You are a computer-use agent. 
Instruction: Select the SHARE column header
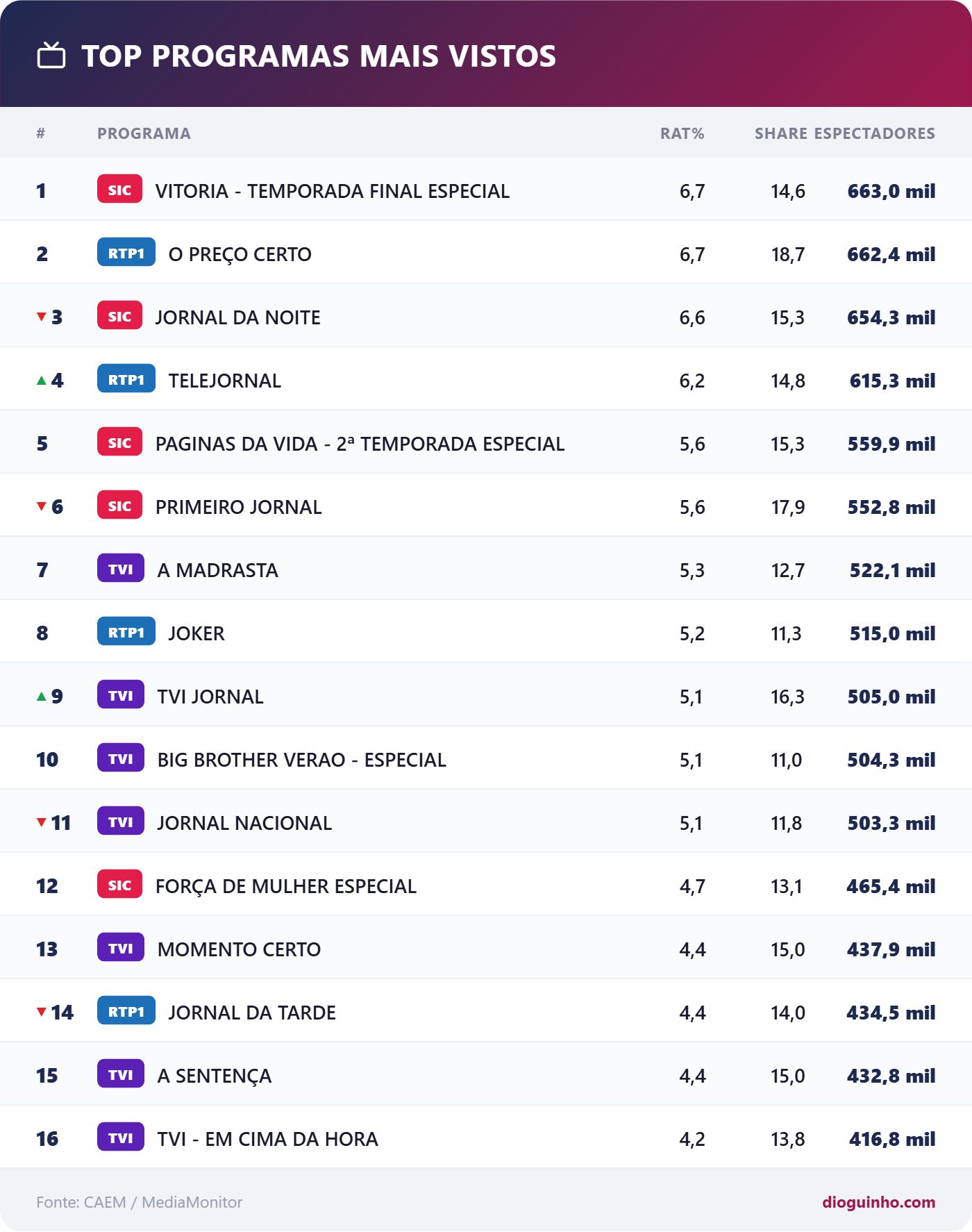pos(780,133)
